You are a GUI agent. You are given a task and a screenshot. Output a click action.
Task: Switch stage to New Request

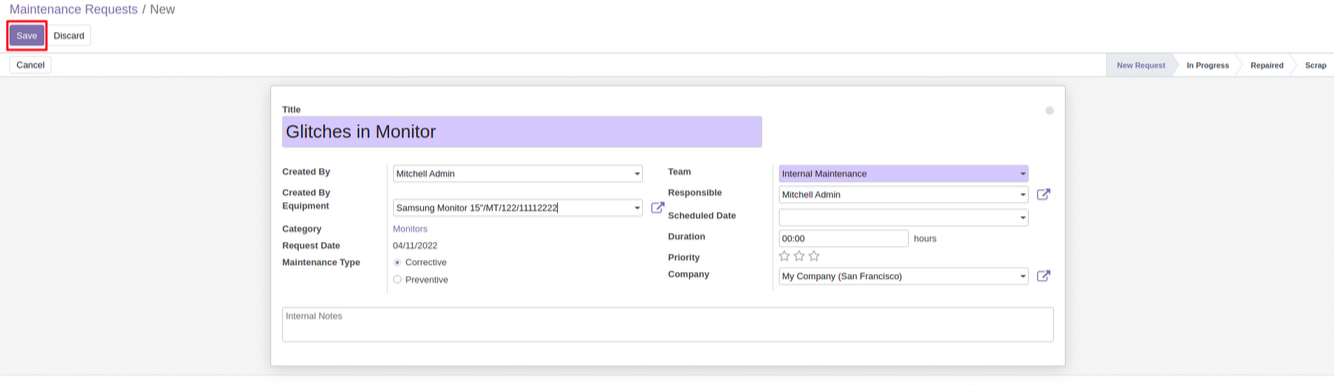(x=1141, y=65)
